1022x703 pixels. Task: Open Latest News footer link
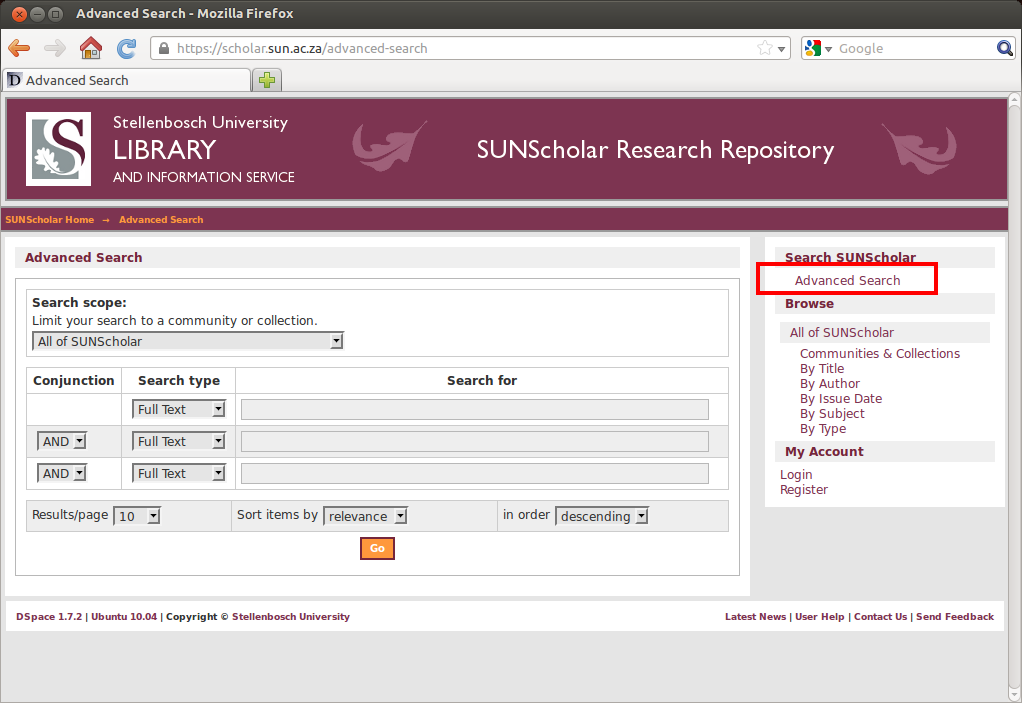click(x=755, y=616)
